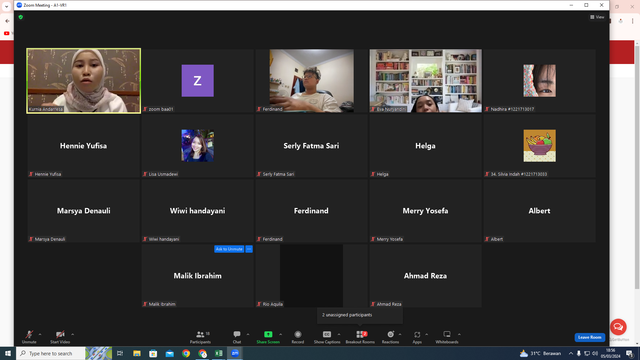This screenshot has width=640, height=360.
Task: Select Kurnia Andarnisa's video tile
Action: click(x=84, y=81)
